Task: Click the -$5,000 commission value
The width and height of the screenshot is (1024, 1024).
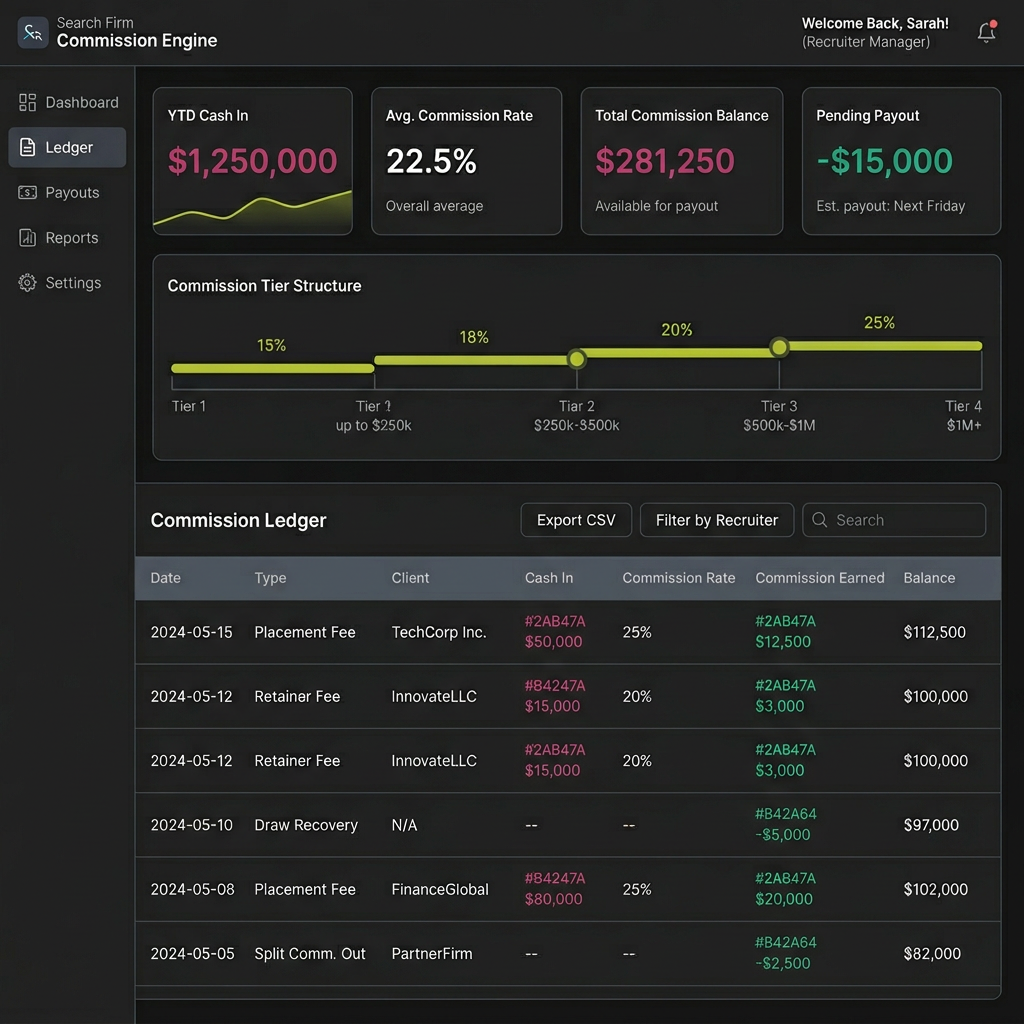Action: pyautogui.click(x=782, y=835)
